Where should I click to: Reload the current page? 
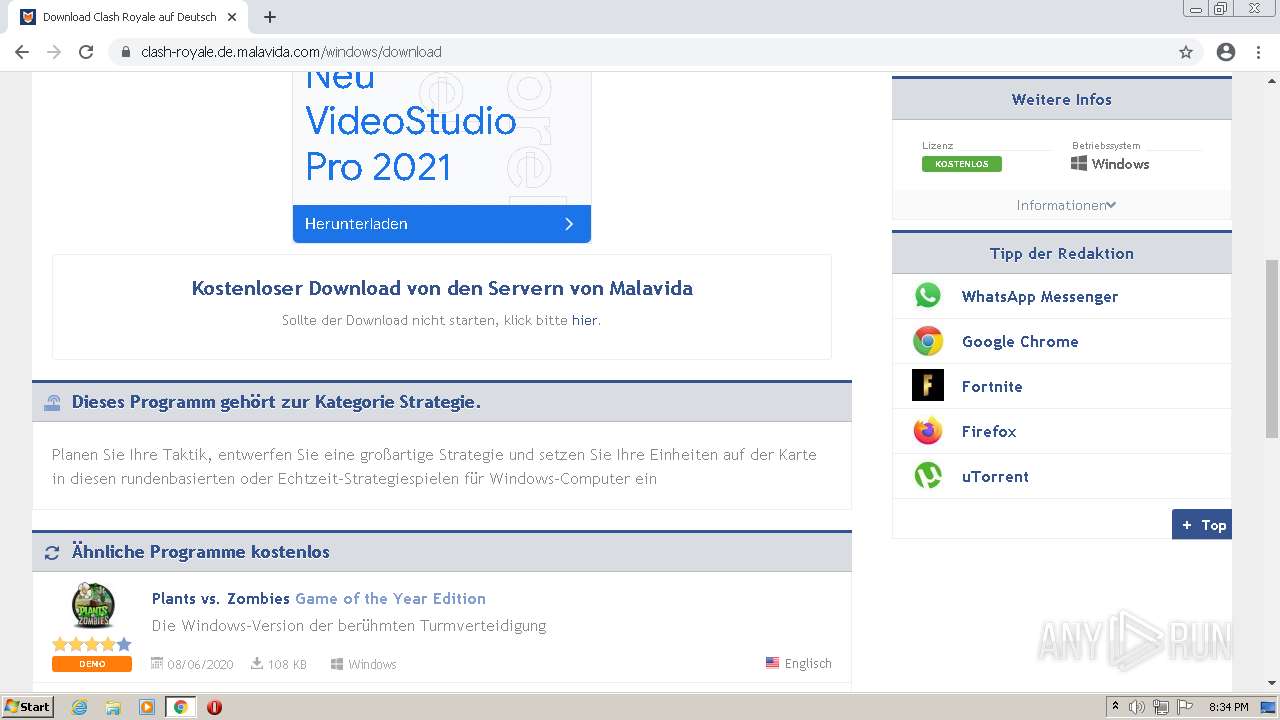point(86,52)
